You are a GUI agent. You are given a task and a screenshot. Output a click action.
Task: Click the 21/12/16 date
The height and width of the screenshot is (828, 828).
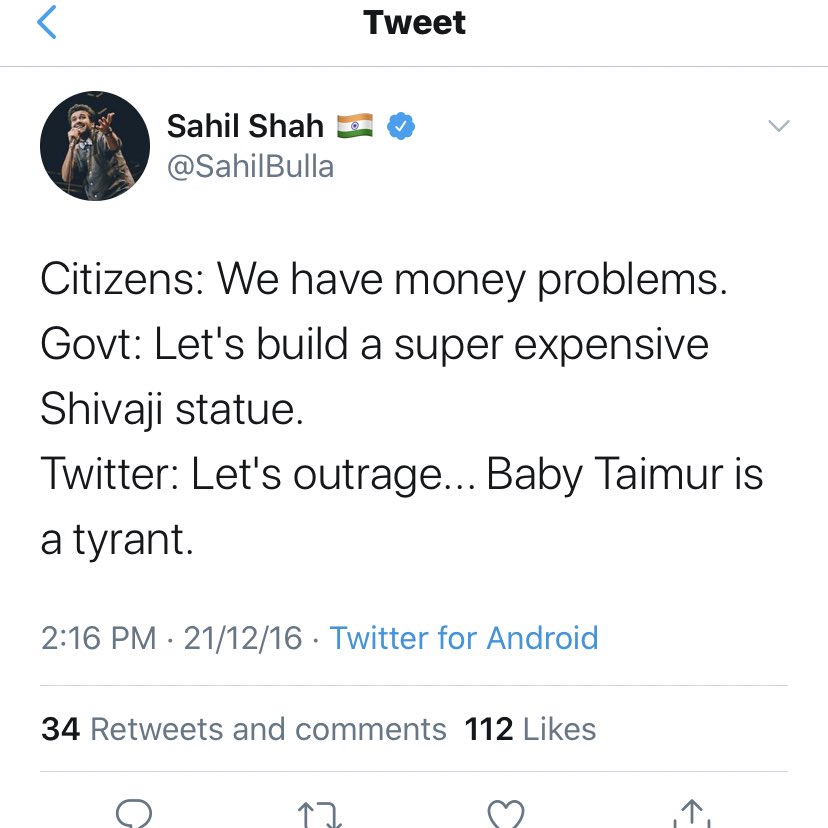point(242,638)
